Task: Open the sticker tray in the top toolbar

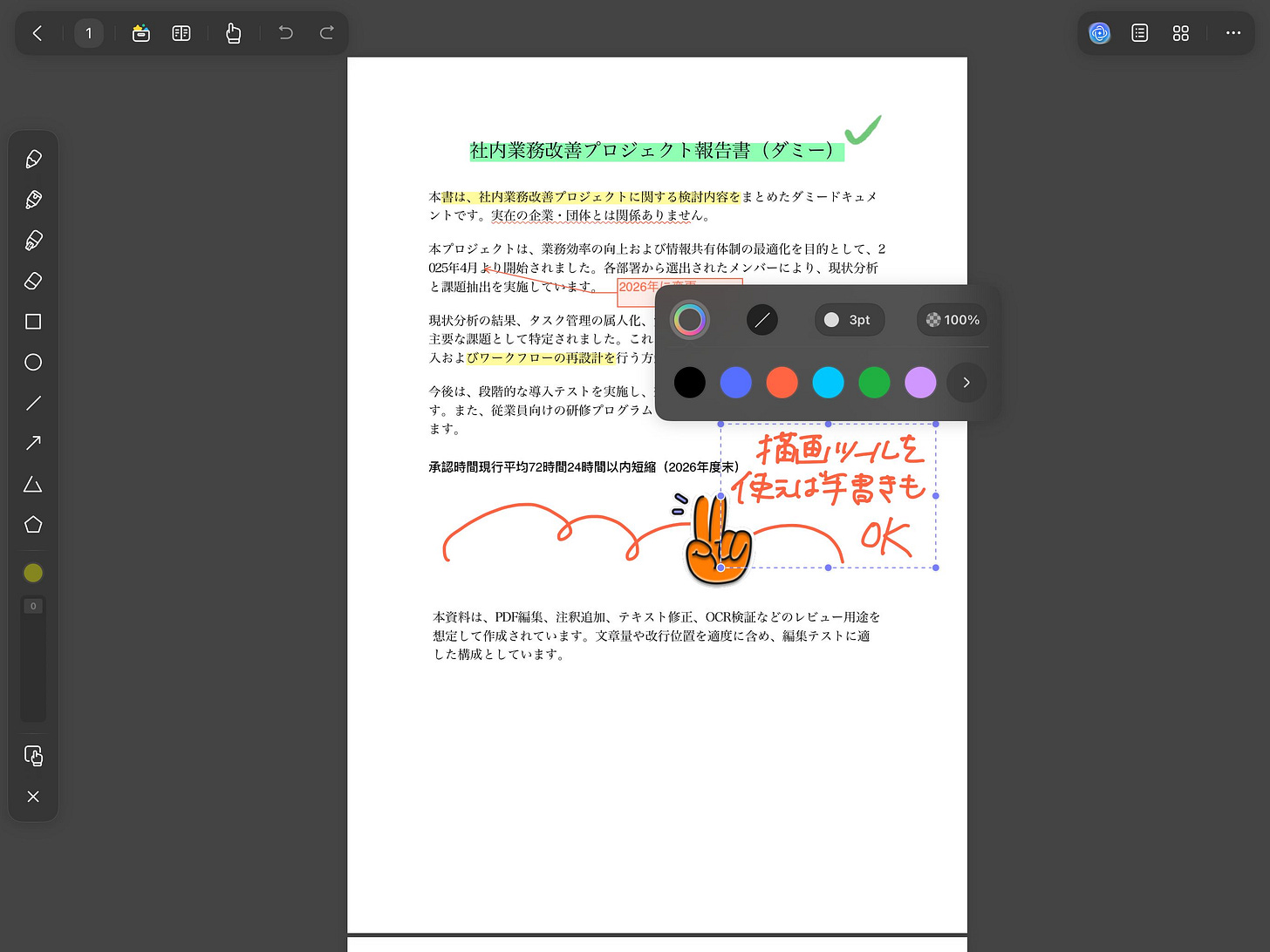Action: point(140,33)
